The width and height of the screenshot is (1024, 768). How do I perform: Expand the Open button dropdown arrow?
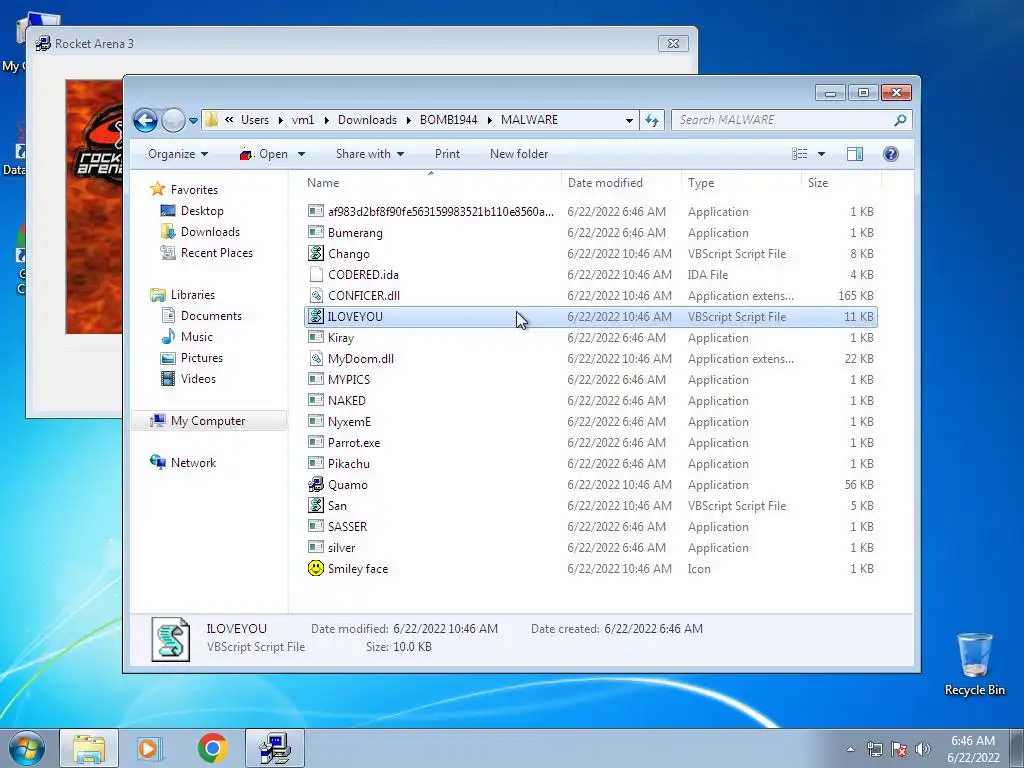click(x=301, y=154)
